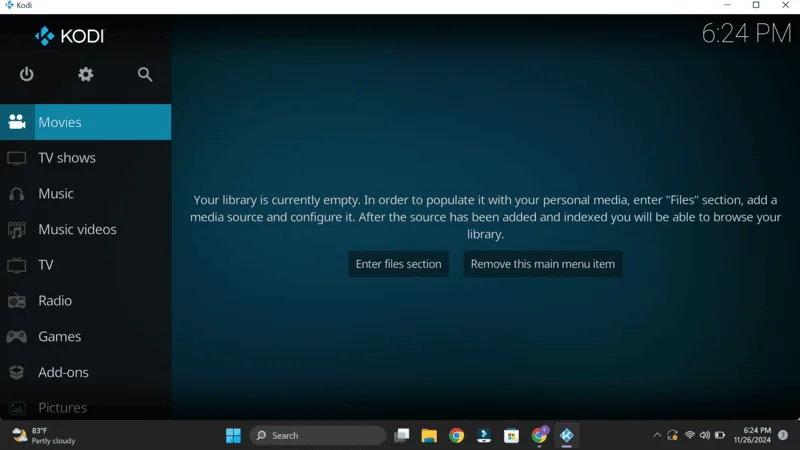Open the Kodi search magnifier icon
The image size is (800, 450).
(145, 74)
